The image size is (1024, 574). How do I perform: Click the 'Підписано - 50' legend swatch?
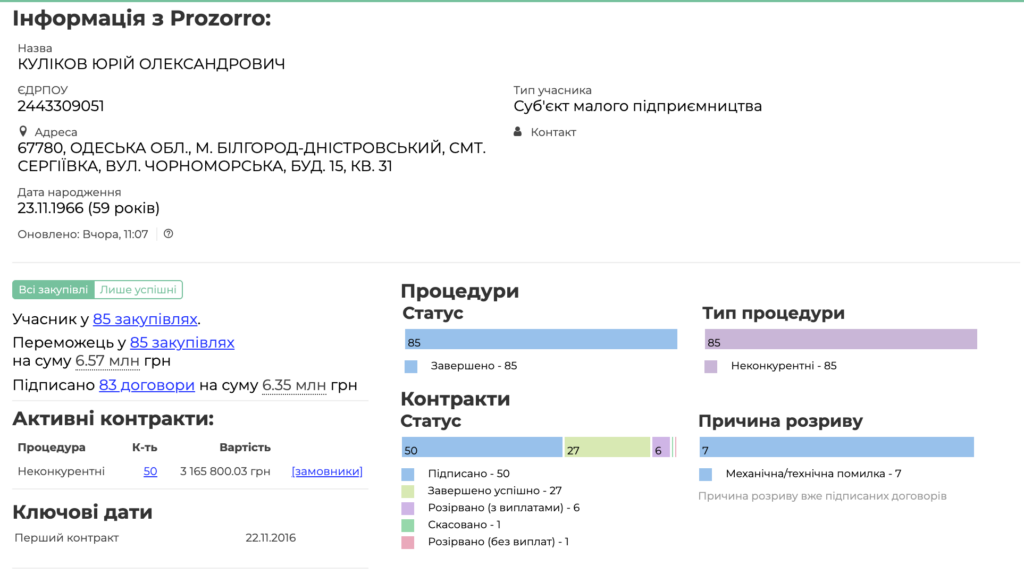[409, 474]
